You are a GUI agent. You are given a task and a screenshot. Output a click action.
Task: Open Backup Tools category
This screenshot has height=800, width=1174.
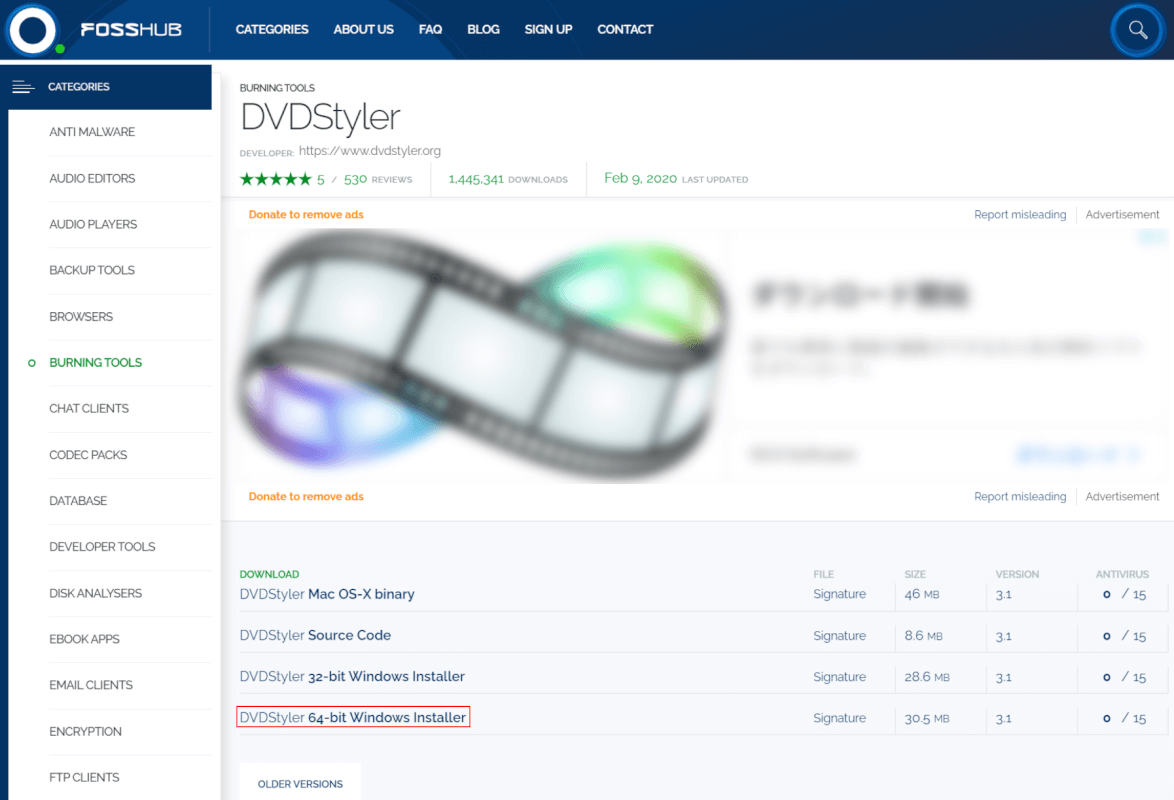point(92,270)
